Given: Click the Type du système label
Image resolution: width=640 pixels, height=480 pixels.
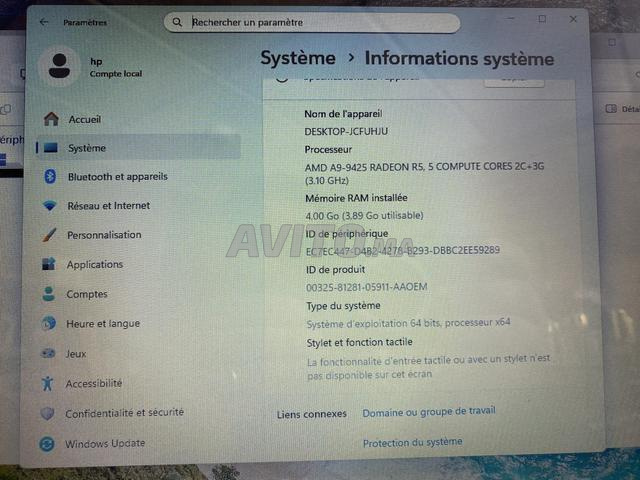Looking at the screenshot, I should pos(343,306).
